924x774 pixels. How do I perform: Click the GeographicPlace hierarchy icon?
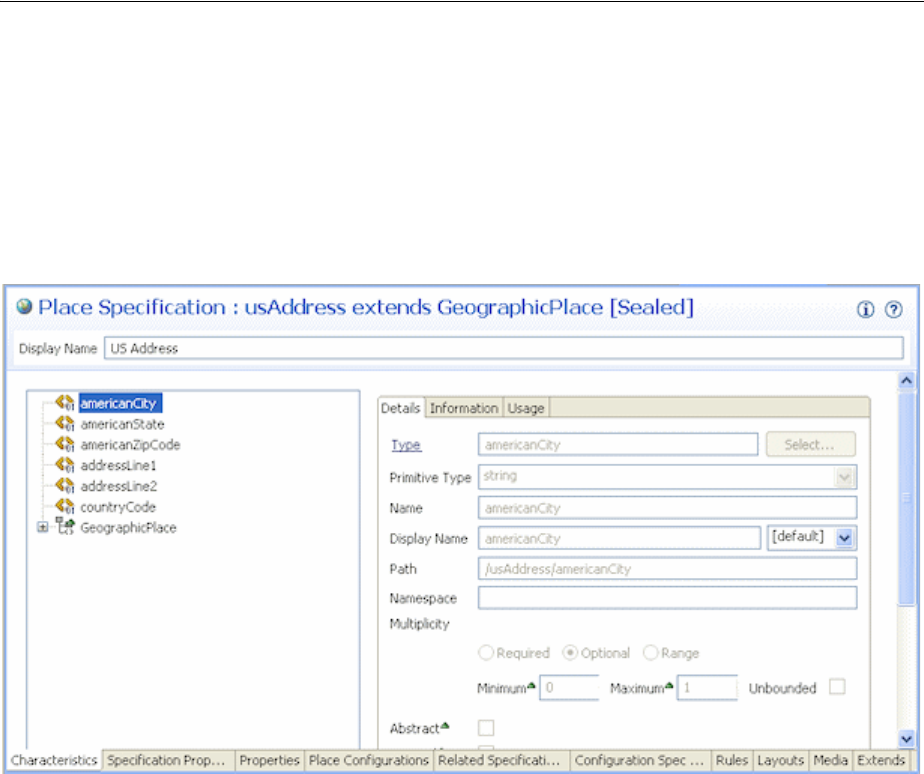[x=66, y=527]
